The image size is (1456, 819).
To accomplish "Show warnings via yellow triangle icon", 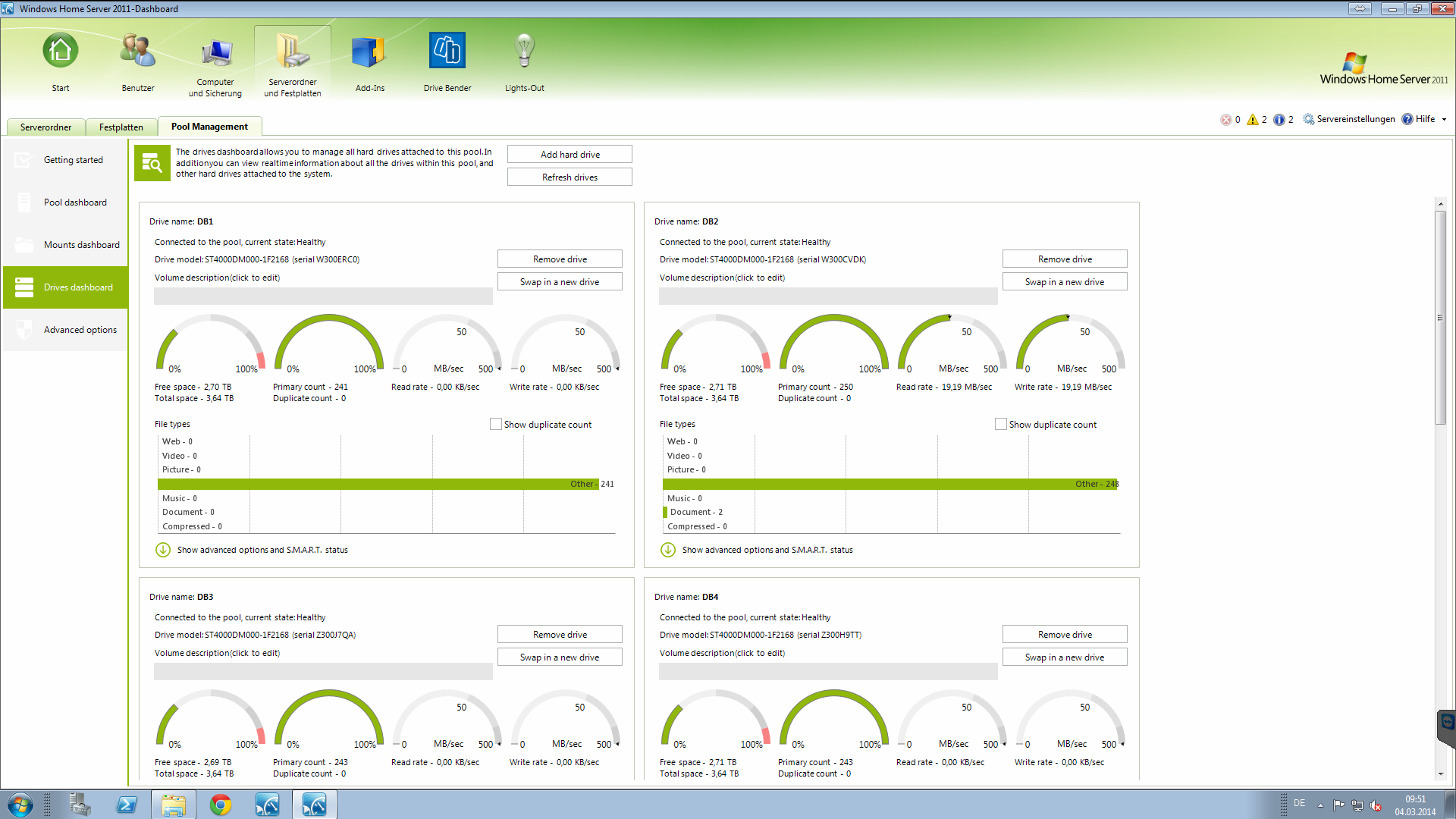I will click(1253, 120).
